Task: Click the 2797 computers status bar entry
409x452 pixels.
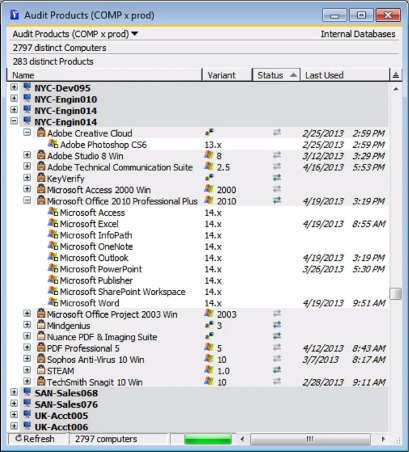Action: pyautogui.click(x=106, y=439)
